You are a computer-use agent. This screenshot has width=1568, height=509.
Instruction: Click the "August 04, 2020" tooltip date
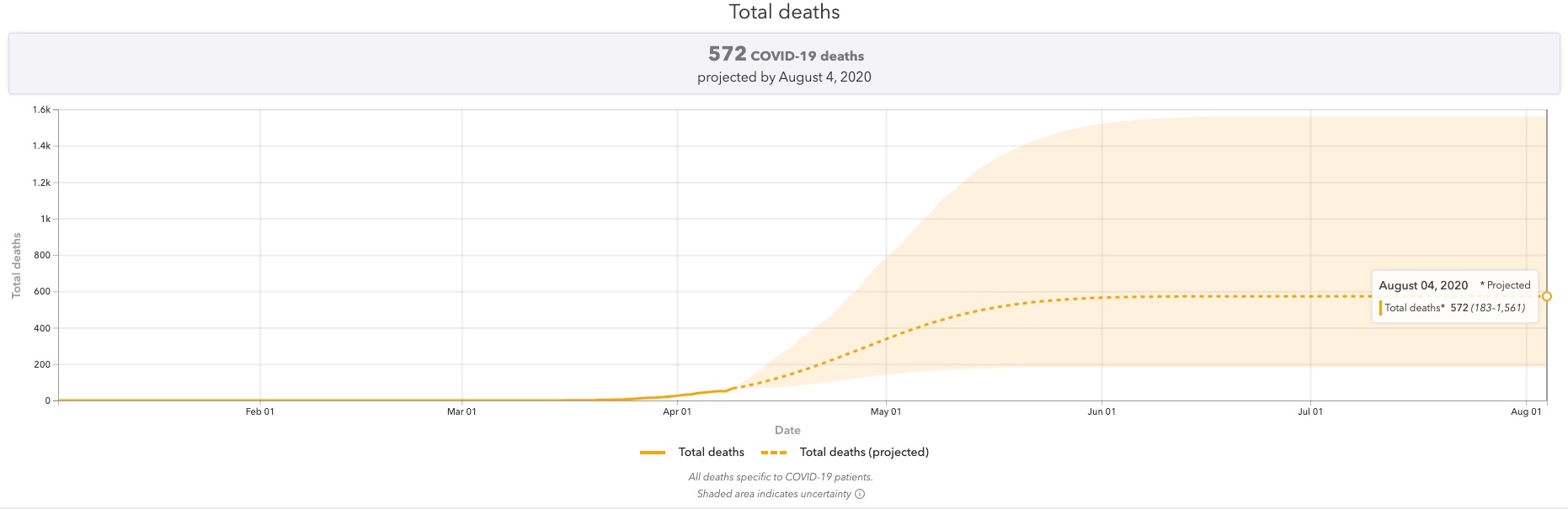(x=1423, y=285)
